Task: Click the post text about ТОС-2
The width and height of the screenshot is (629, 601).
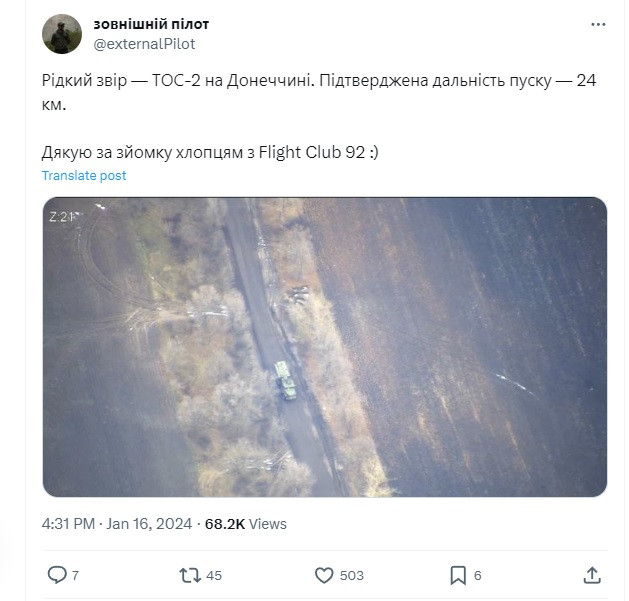Action: pos(319,92)
